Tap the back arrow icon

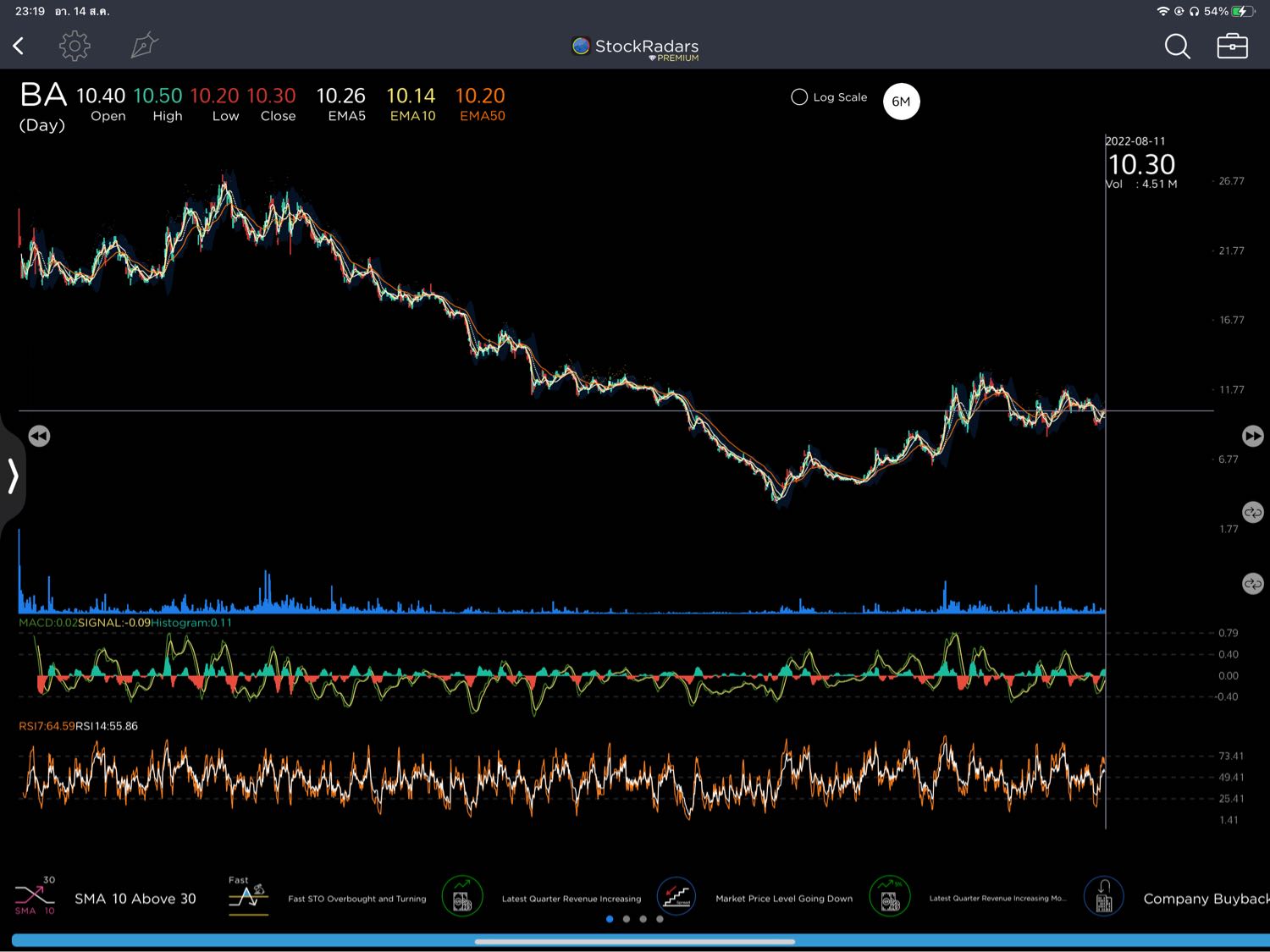pos(19,46)
